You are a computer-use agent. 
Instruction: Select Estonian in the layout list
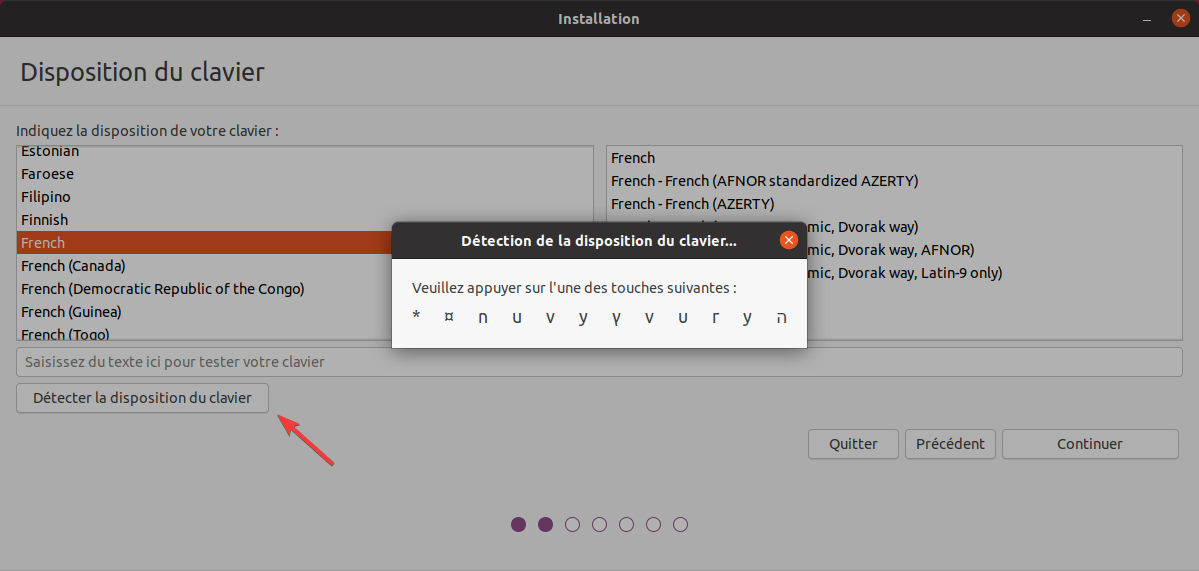(x=50, y=152)
